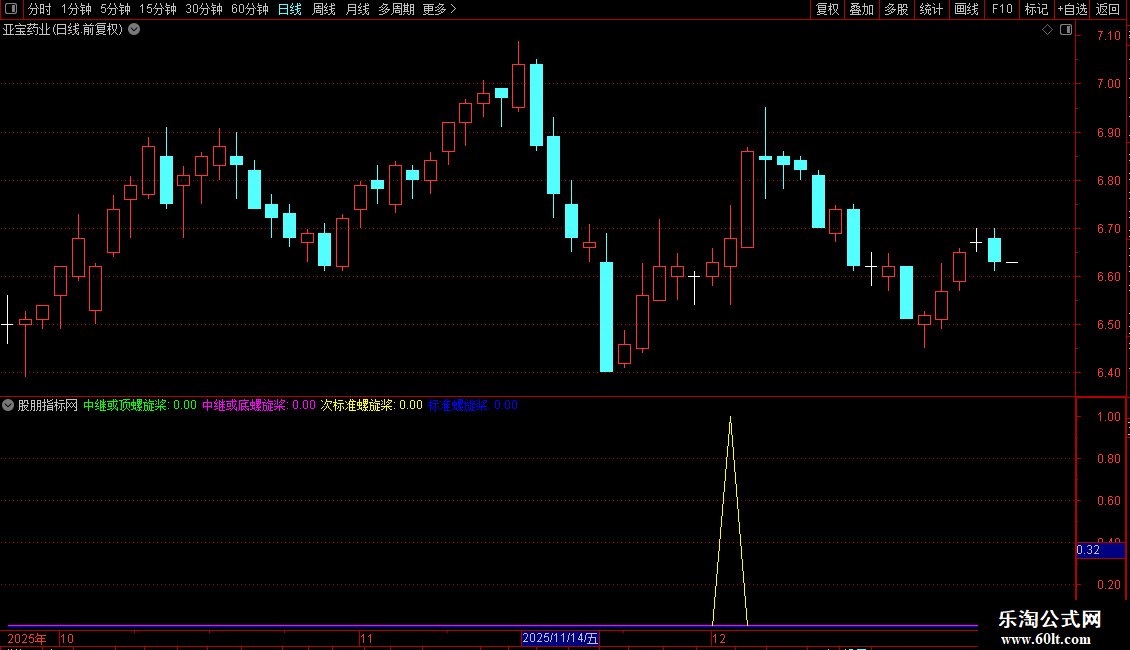Open the 股朋指标网 indicator dropdown arrow
Screen dimensions: 1130x650
8,405
